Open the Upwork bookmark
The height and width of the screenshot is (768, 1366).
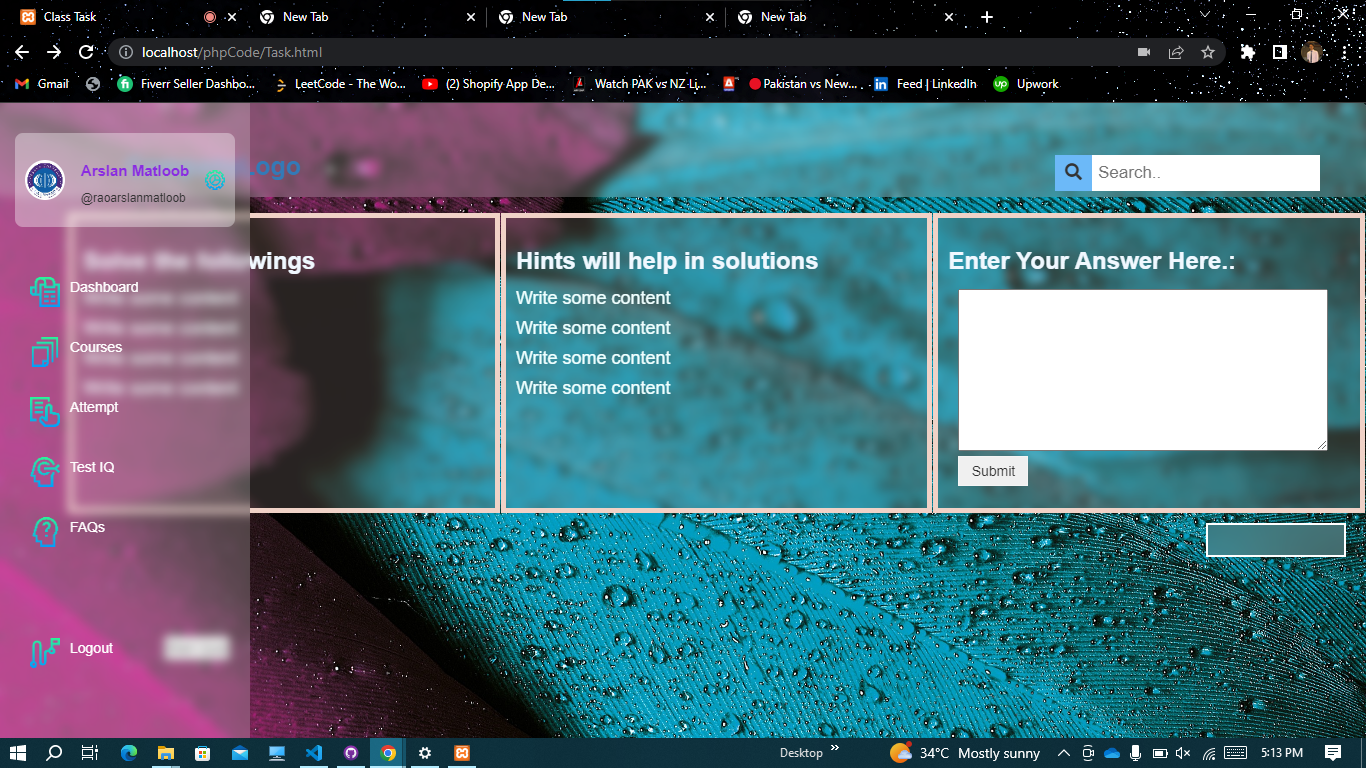point(1000,84)
